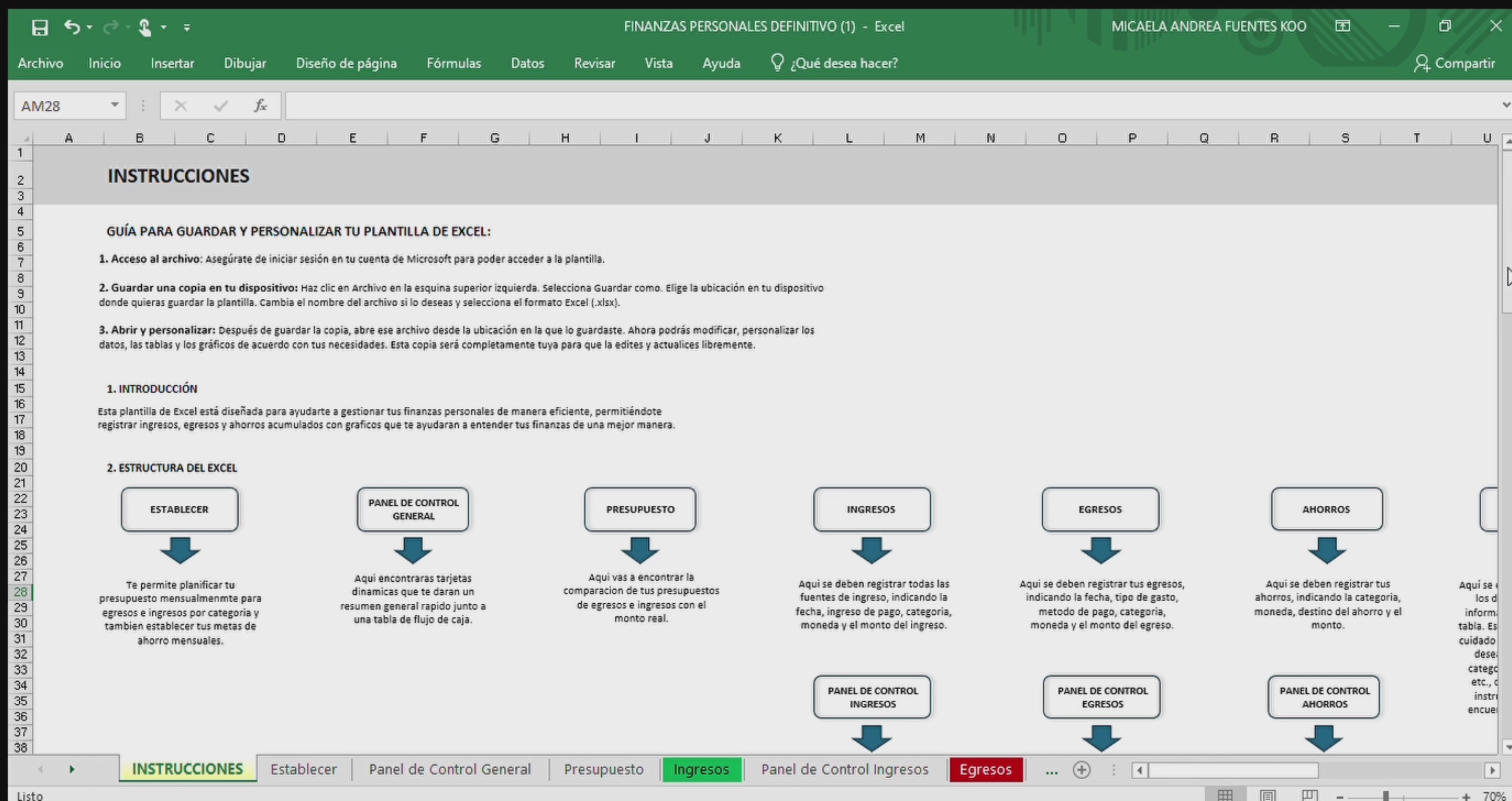This screenshot has height=801, width=1512.
Task: Click the PANEL DE CONTROL GENERAL box
Action: pyautogui.click(x=413, y=509)
